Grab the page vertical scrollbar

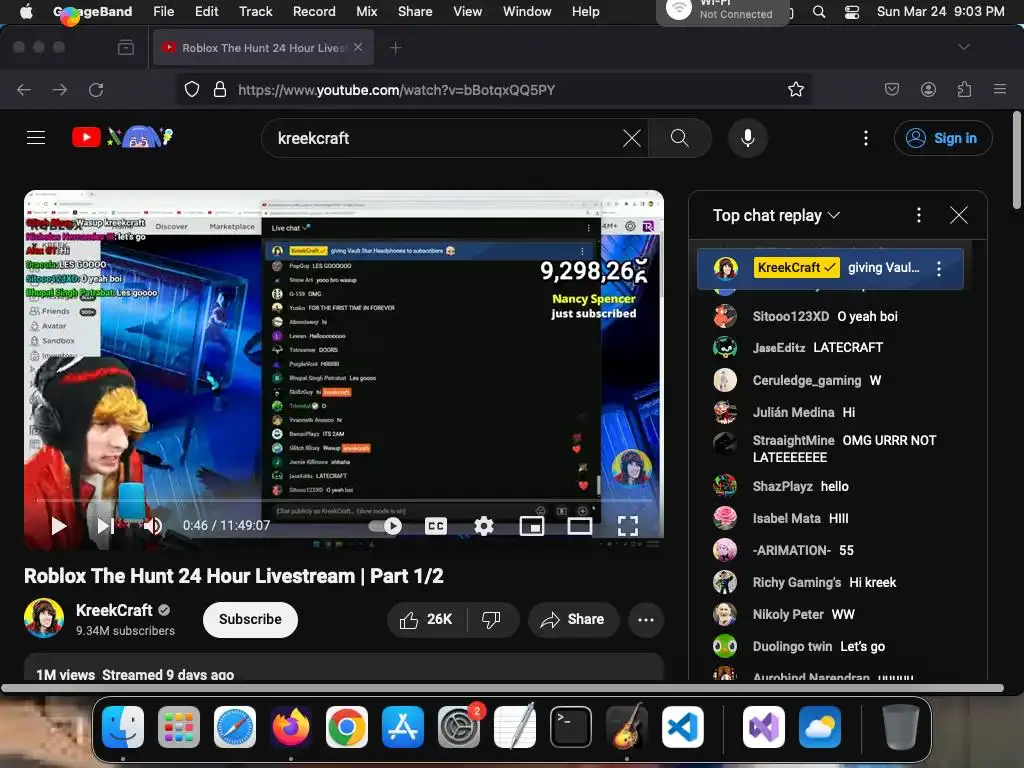point(1016,161)
